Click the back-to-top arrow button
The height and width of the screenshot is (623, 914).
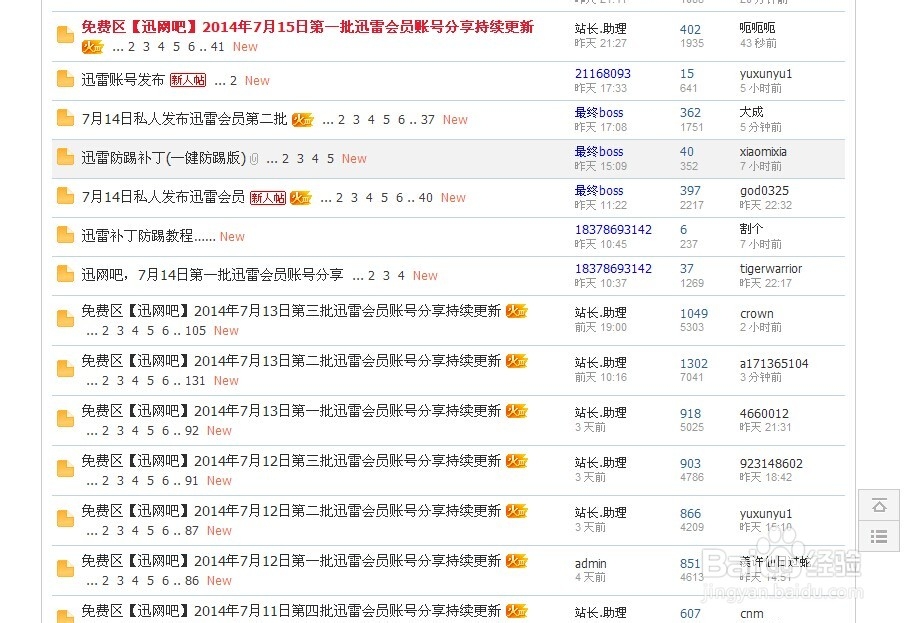[879, 505]
